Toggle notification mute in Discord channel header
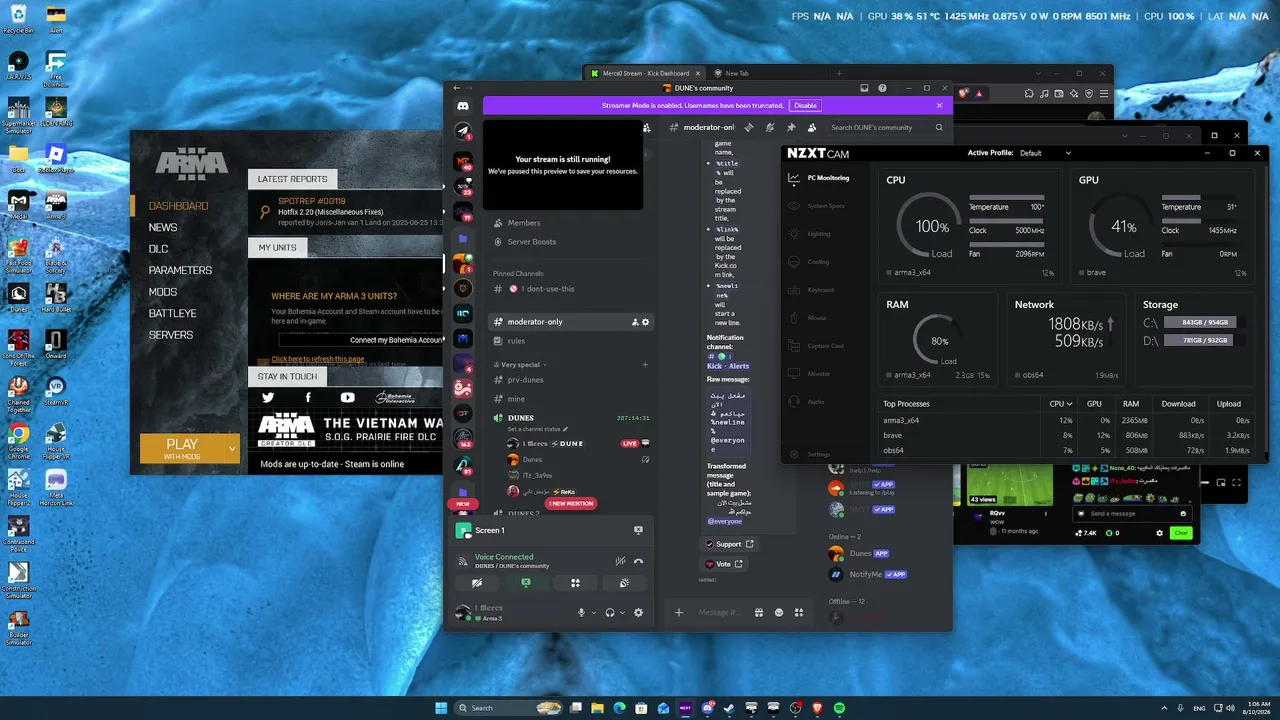 [769, 128]
